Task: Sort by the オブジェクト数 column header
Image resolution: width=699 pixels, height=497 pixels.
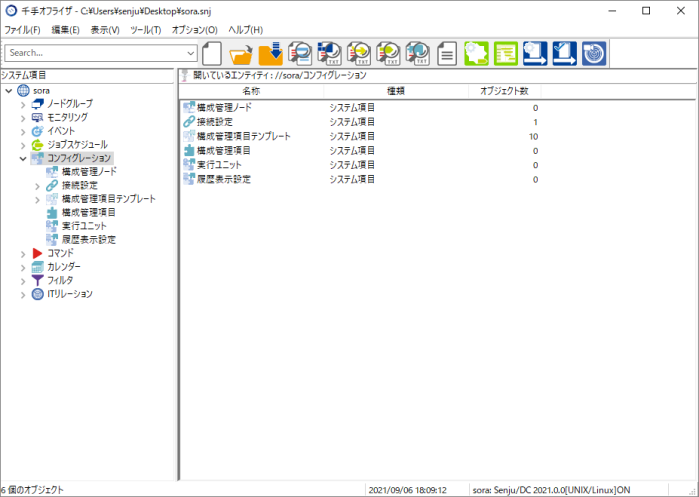Action: [x=505, y=91]
